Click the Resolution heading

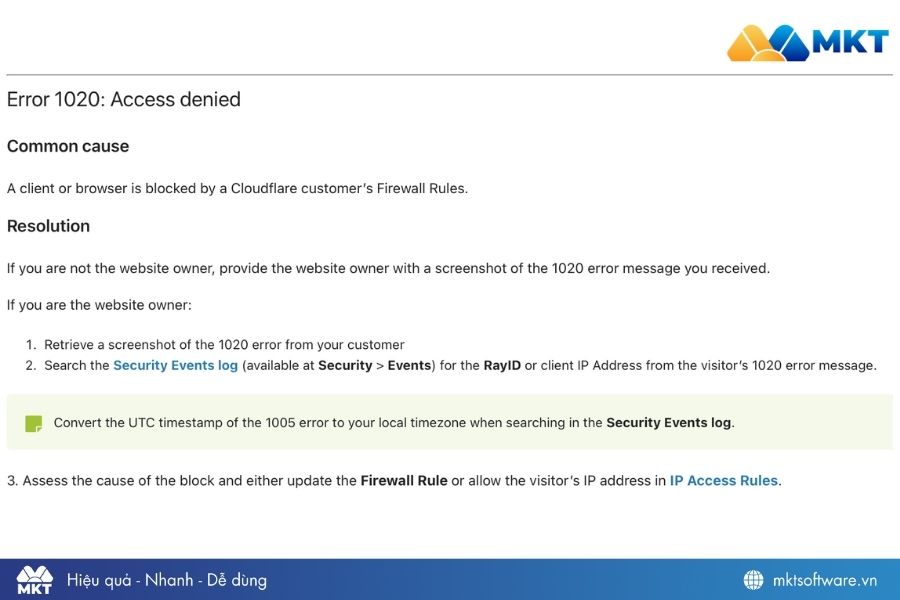coord(48,226)
